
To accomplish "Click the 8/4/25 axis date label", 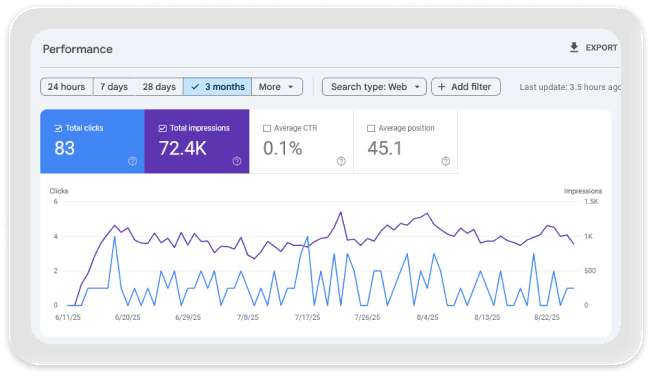I will (428, 317).
